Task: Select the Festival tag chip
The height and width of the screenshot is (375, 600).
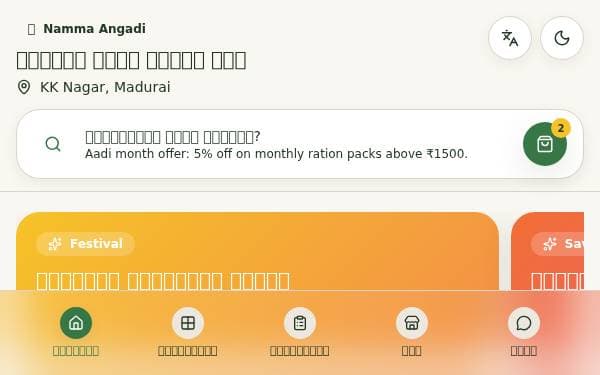Action: [85, 244]
